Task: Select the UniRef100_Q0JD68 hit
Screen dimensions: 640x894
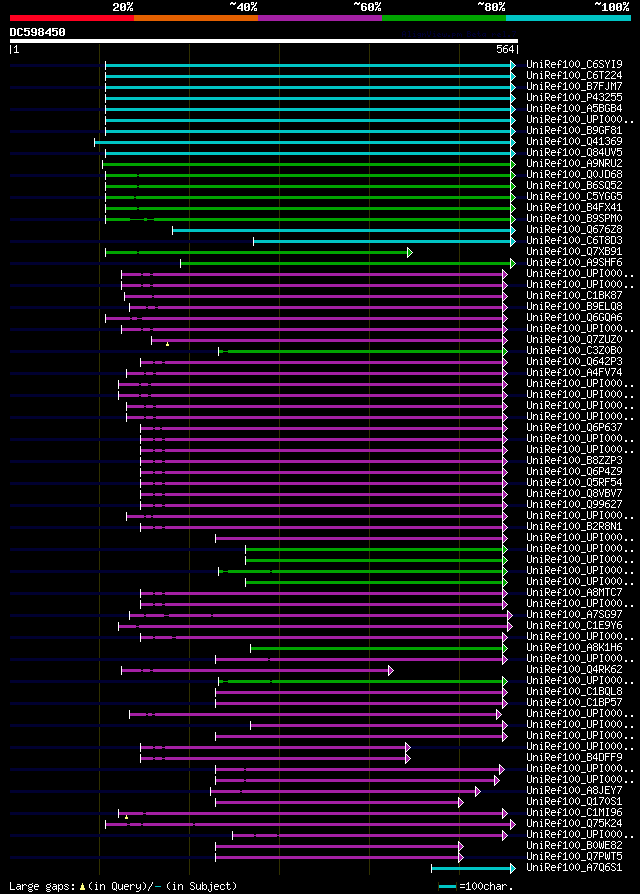Action: (574, 174)
